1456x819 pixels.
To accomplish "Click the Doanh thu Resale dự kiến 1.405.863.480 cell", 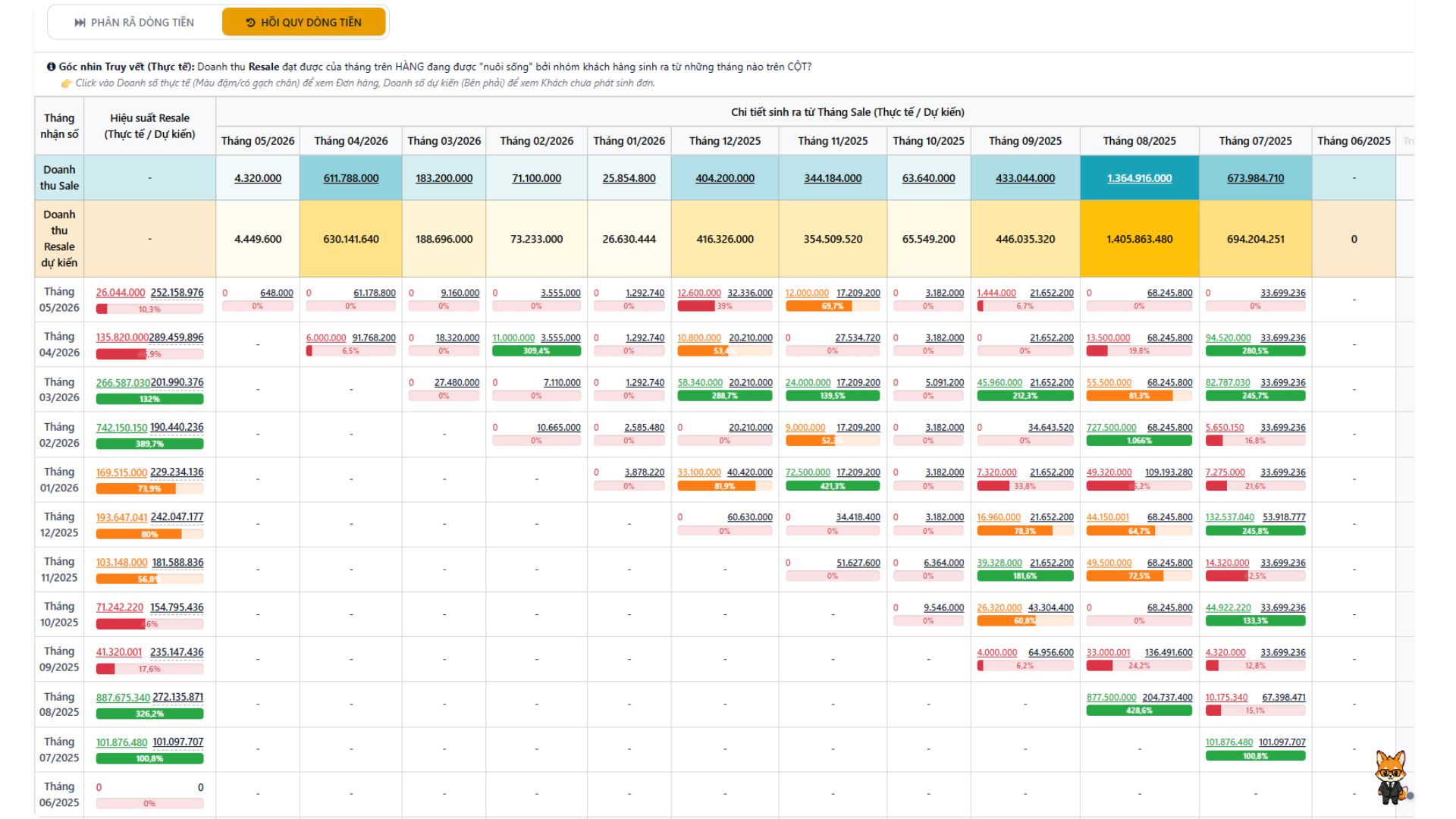I will pos(1139,239).
